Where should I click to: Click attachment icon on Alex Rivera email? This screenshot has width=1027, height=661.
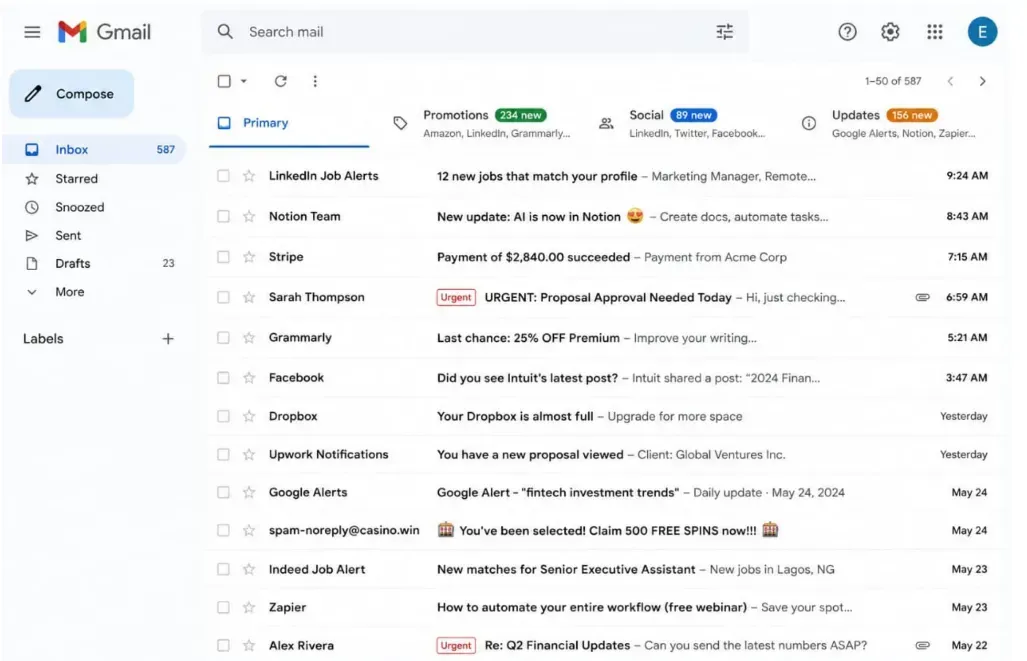[922, 645]
